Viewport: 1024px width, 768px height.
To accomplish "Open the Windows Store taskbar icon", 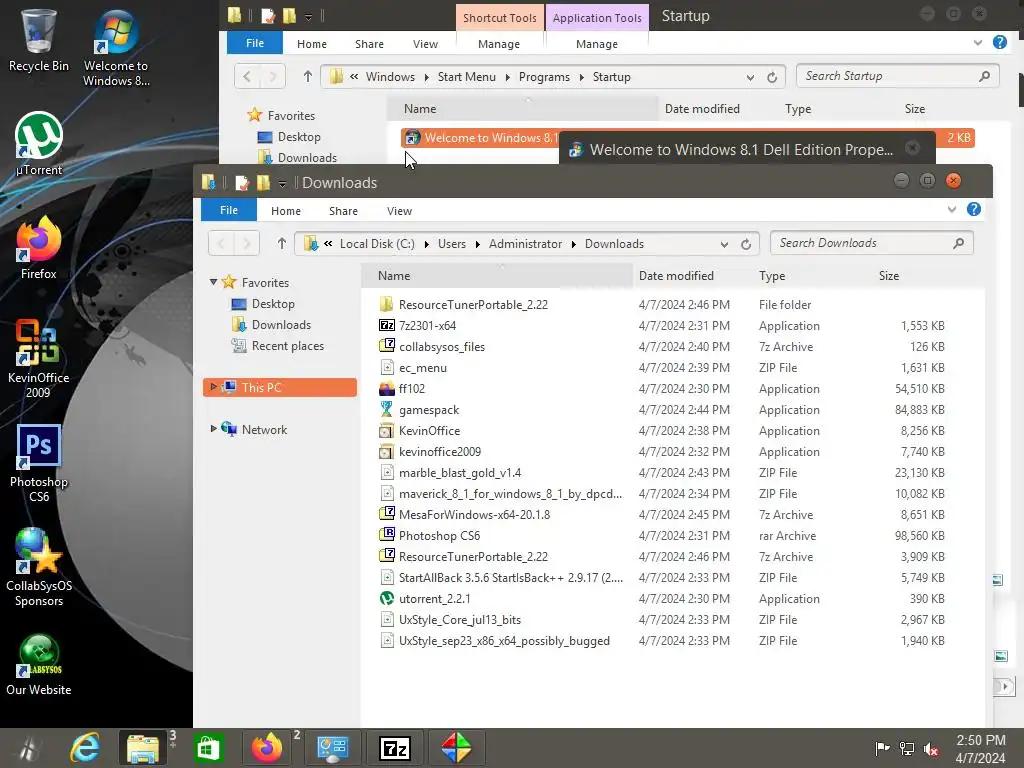I will point(208,748).
